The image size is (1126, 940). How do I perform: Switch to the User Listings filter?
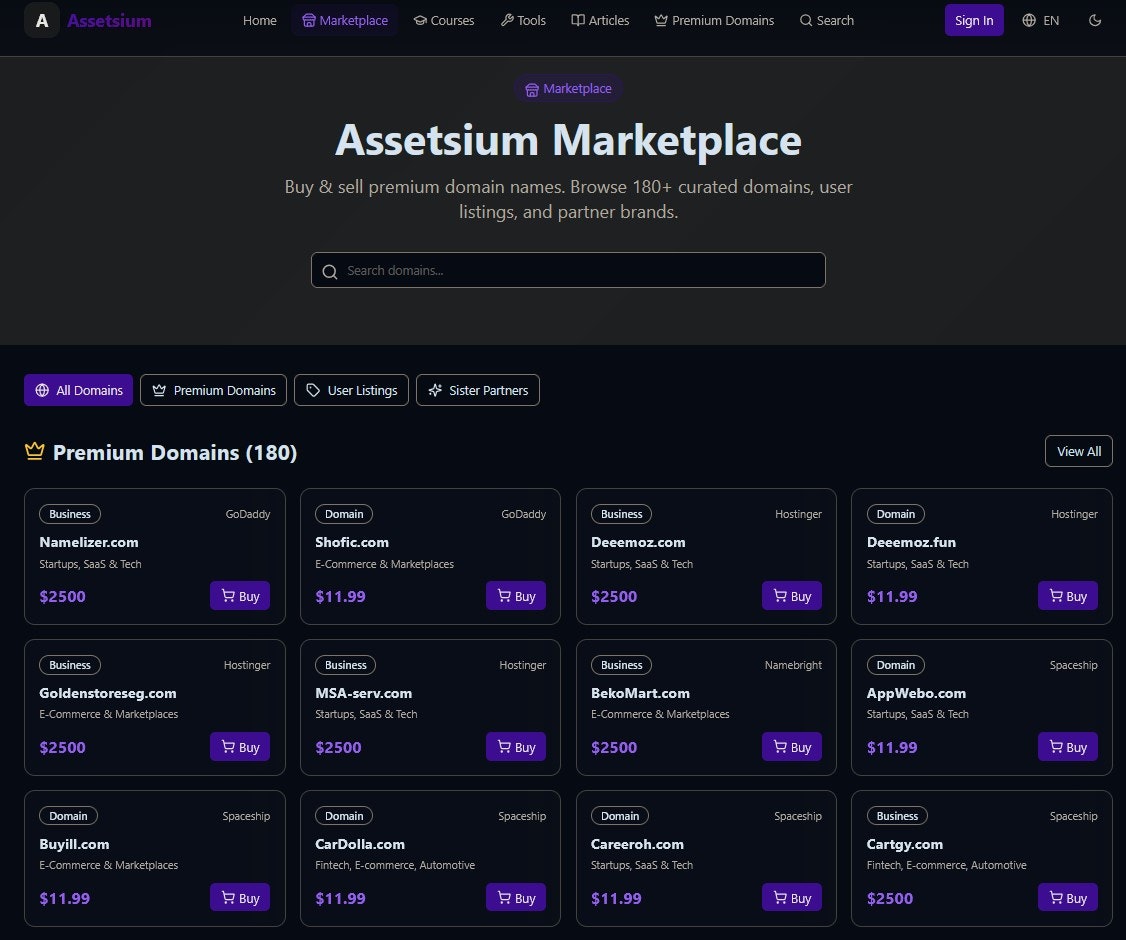tap(351, 390)
